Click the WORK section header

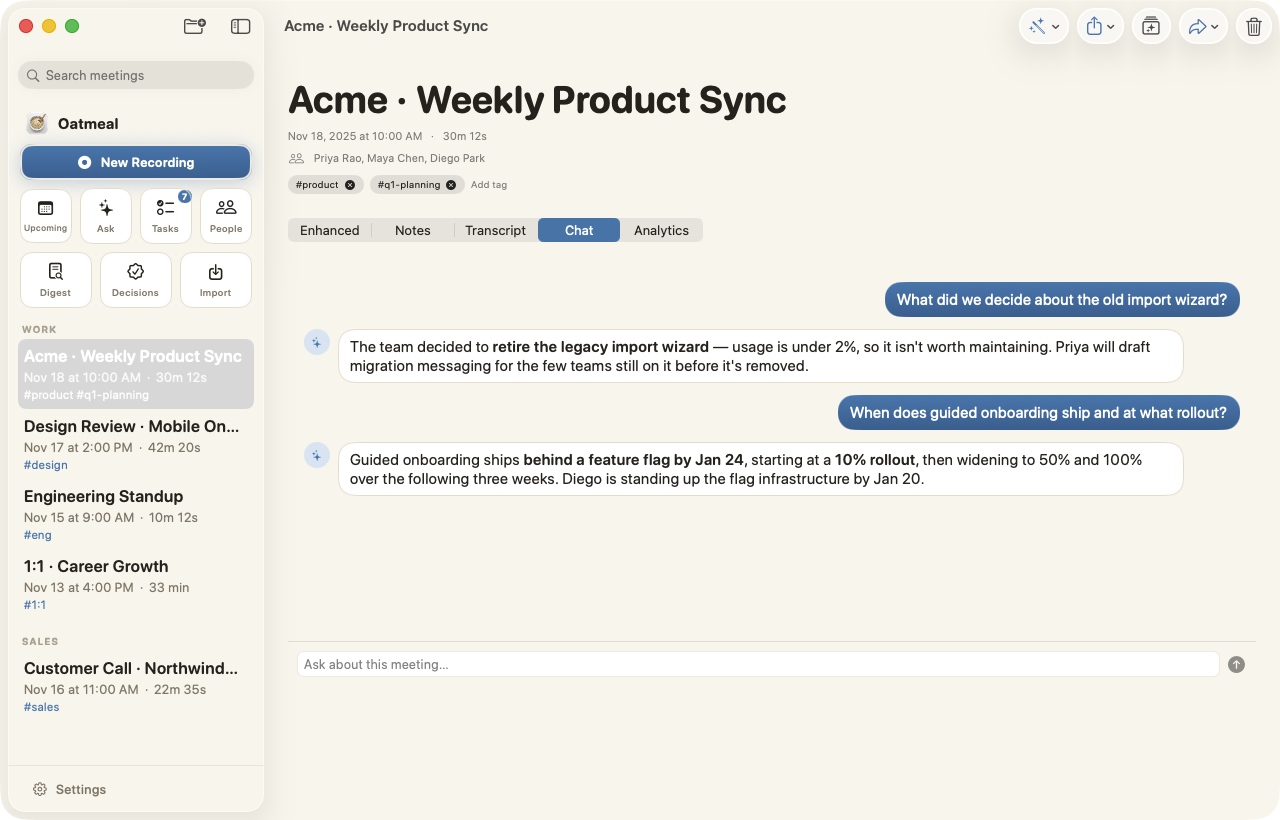[x=39, y=329]
